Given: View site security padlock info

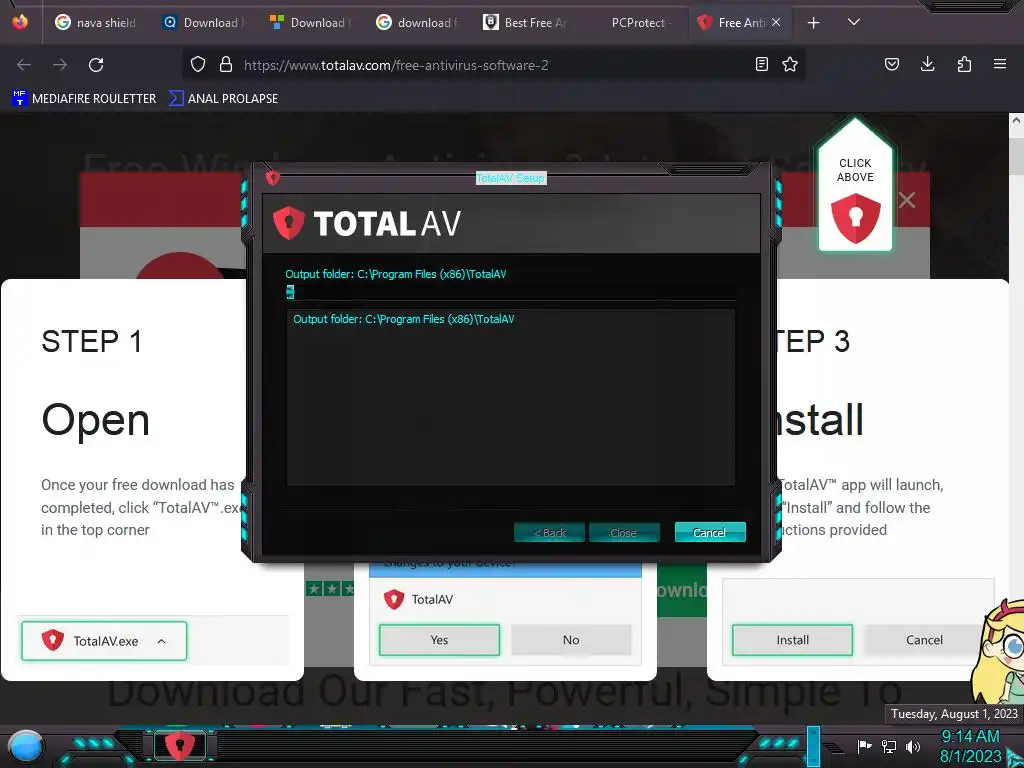Looking at the screenshot, I should tap(226, 64).
